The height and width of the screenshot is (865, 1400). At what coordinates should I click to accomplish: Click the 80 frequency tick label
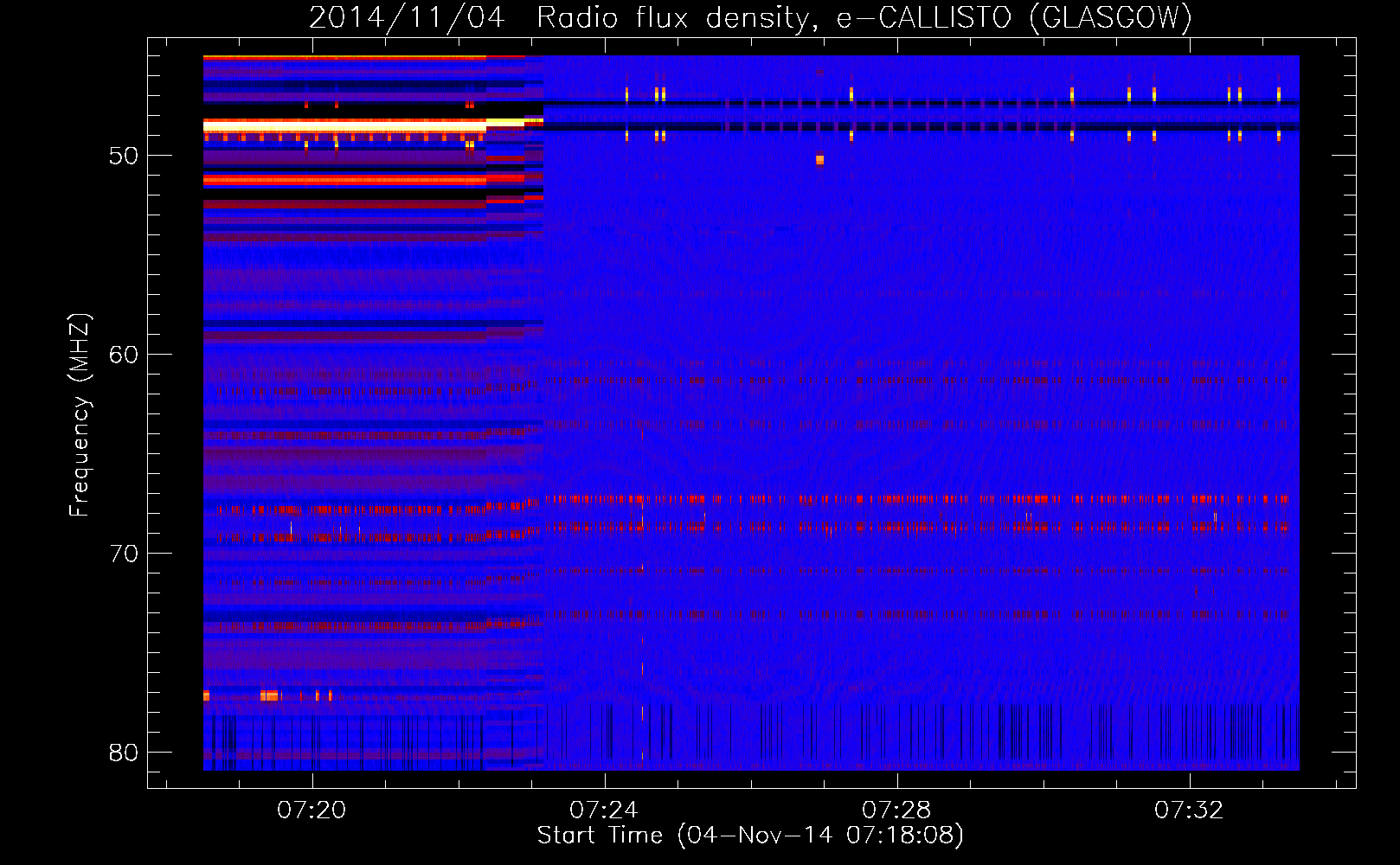124,753
